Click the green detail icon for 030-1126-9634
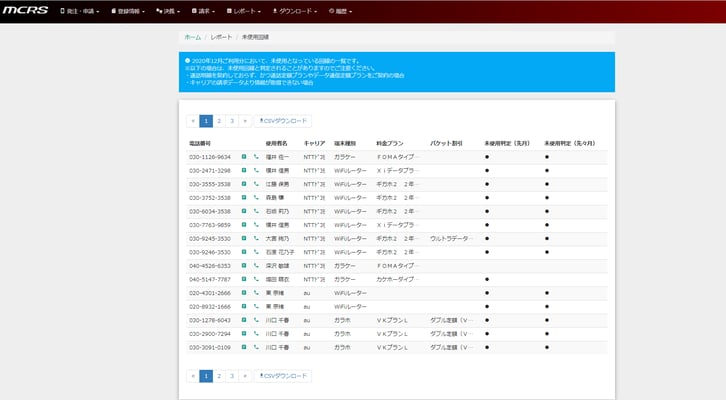 pyautogui.click(x=244, y=157)
